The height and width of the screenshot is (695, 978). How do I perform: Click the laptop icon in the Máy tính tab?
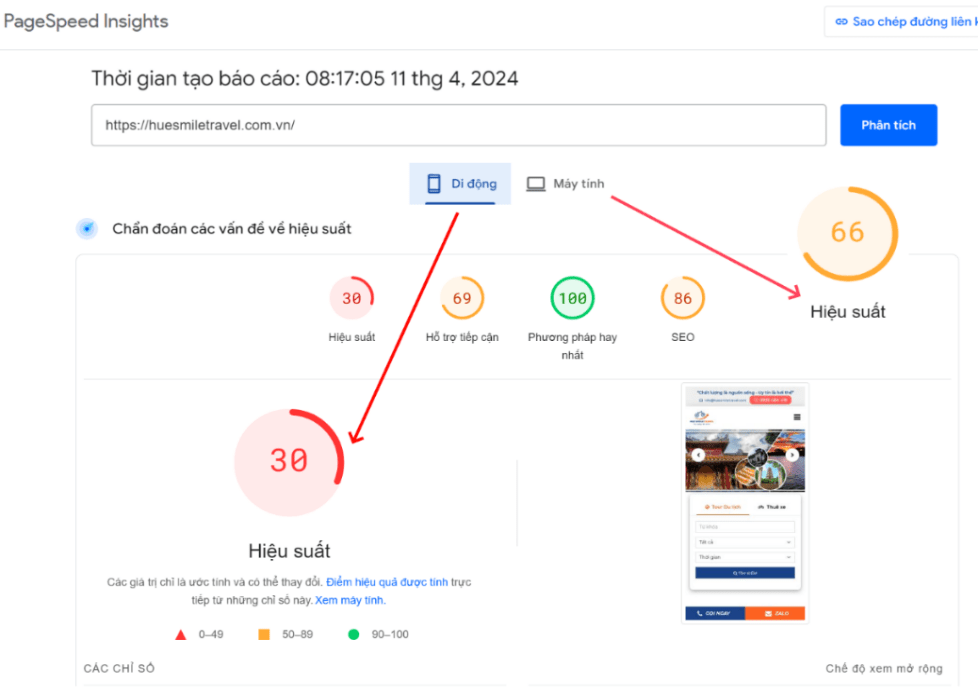(536, 184)
